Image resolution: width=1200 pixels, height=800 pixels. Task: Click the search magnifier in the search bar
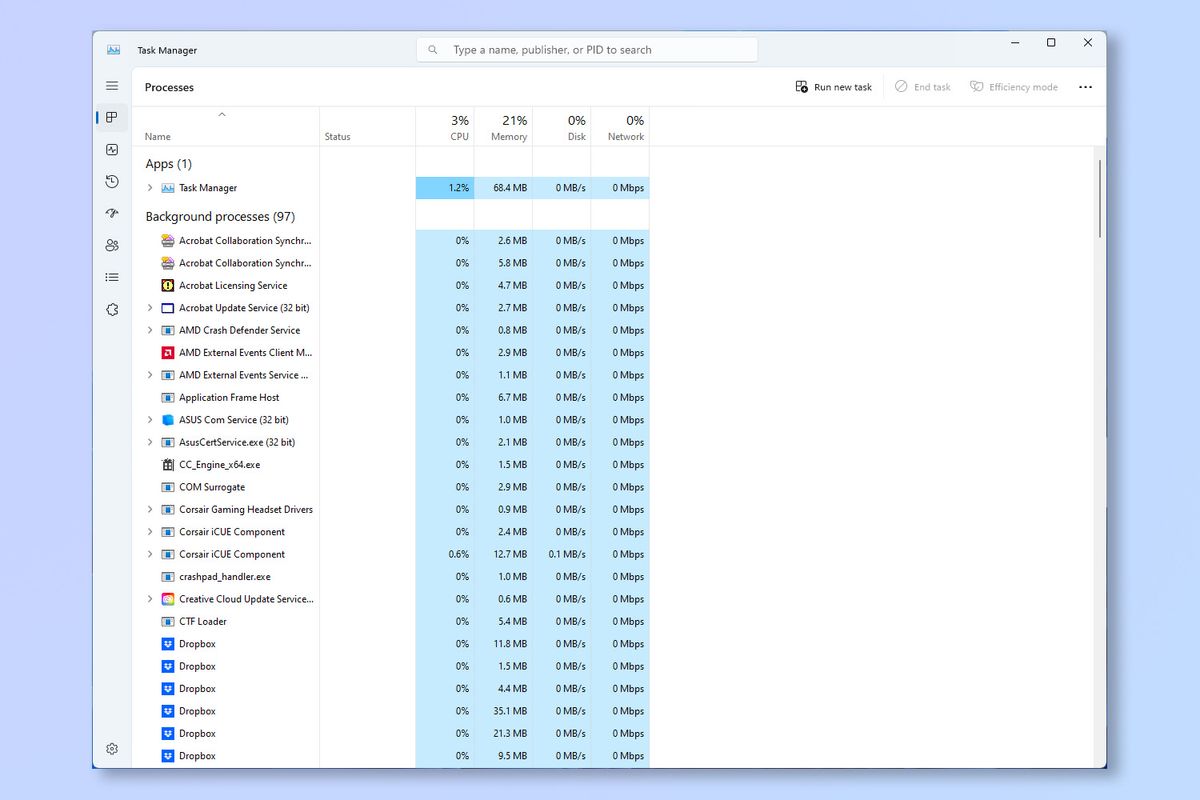tap(432, 49)
